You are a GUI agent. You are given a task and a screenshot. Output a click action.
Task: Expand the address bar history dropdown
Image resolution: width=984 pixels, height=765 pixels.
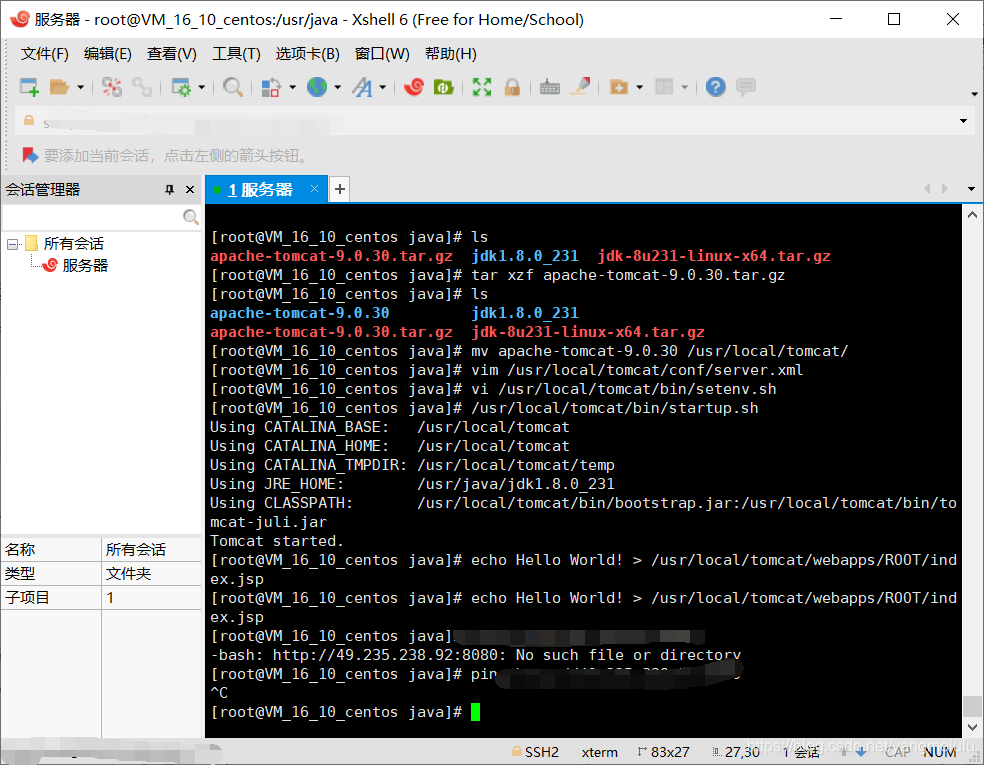[963, 120]
